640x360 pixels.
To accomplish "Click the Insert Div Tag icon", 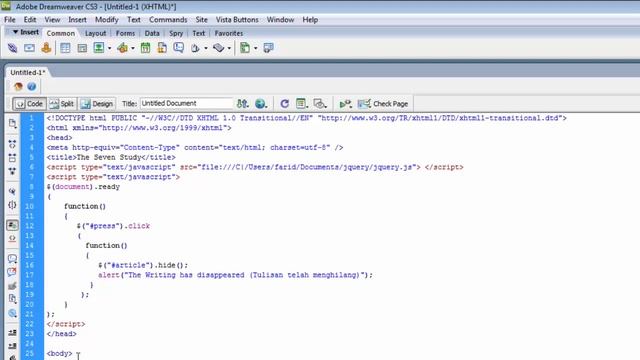I will pos(82,48).
